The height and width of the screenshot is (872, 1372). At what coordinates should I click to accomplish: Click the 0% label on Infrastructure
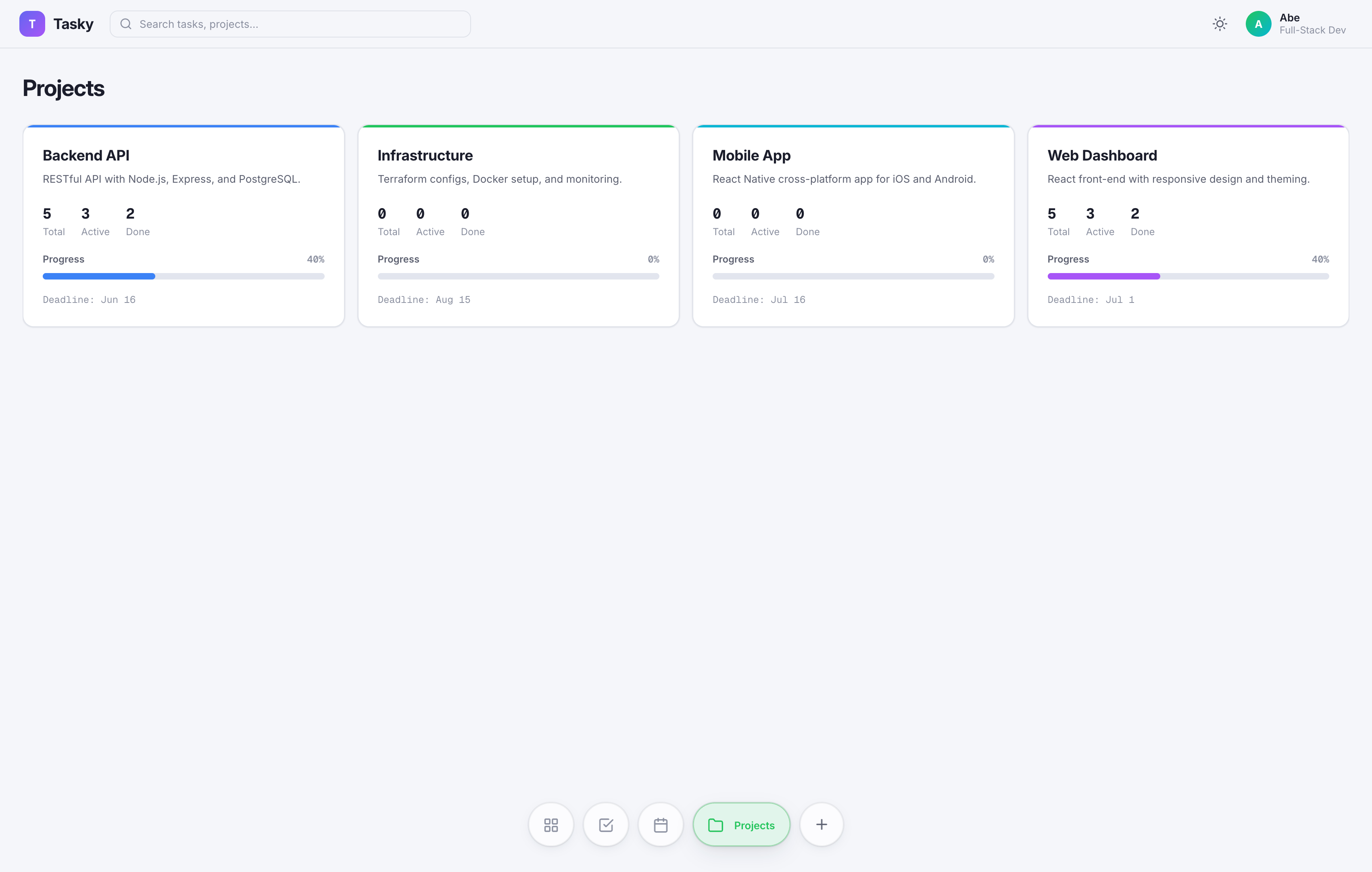pos(653,259)
